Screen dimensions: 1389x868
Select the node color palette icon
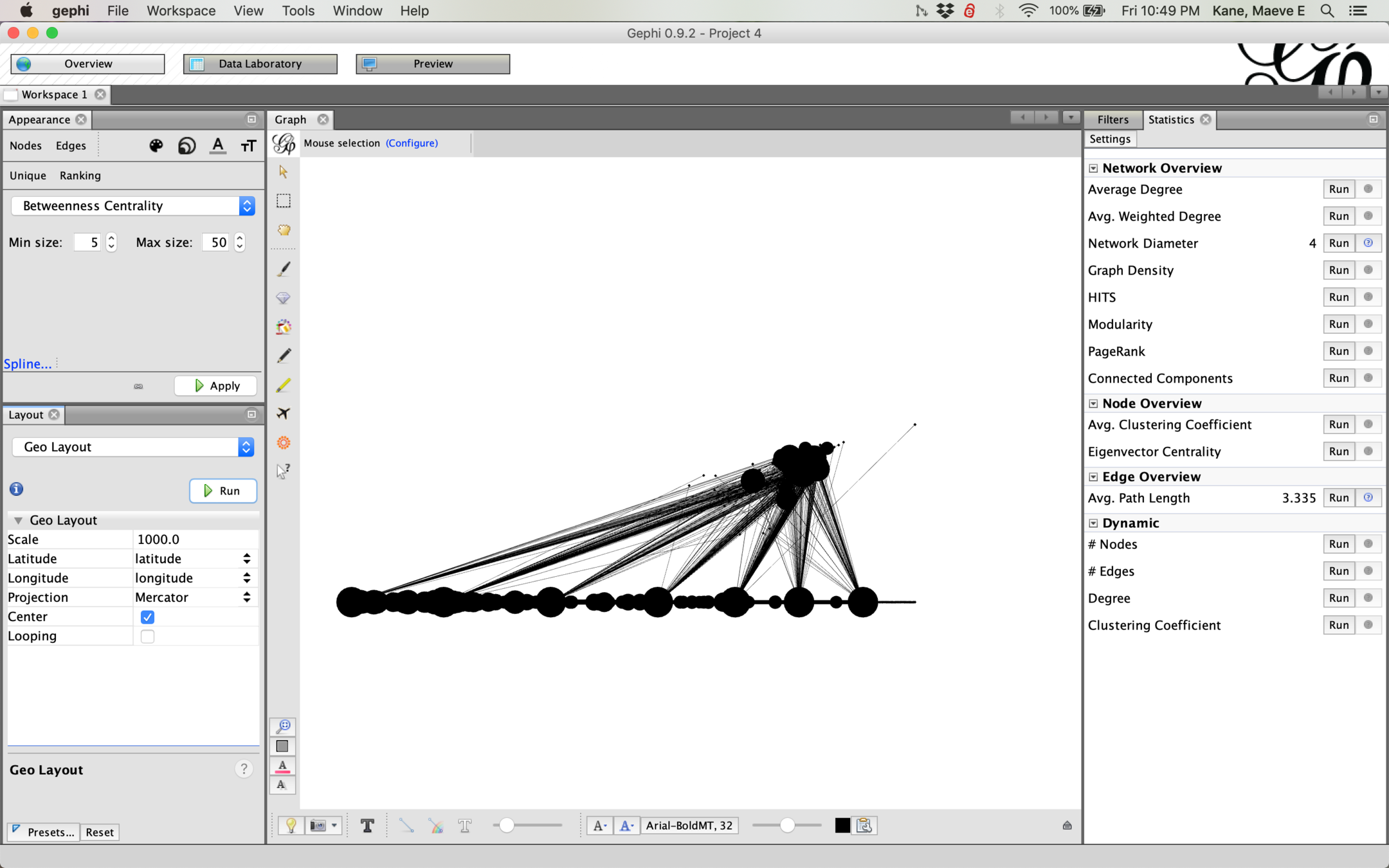[x=156, y=146]
